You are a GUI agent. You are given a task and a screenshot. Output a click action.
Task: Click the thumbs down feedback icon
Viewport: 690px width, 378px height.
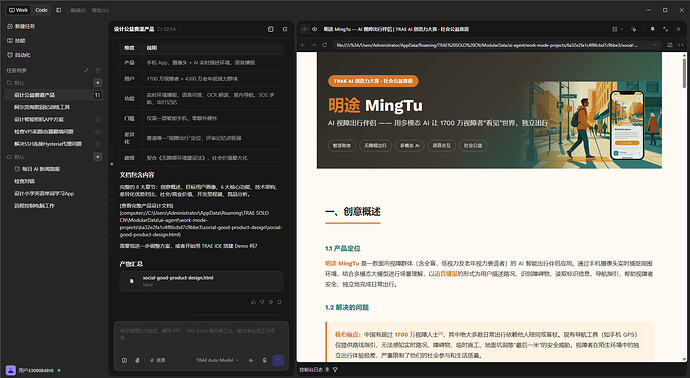[262, 302]
